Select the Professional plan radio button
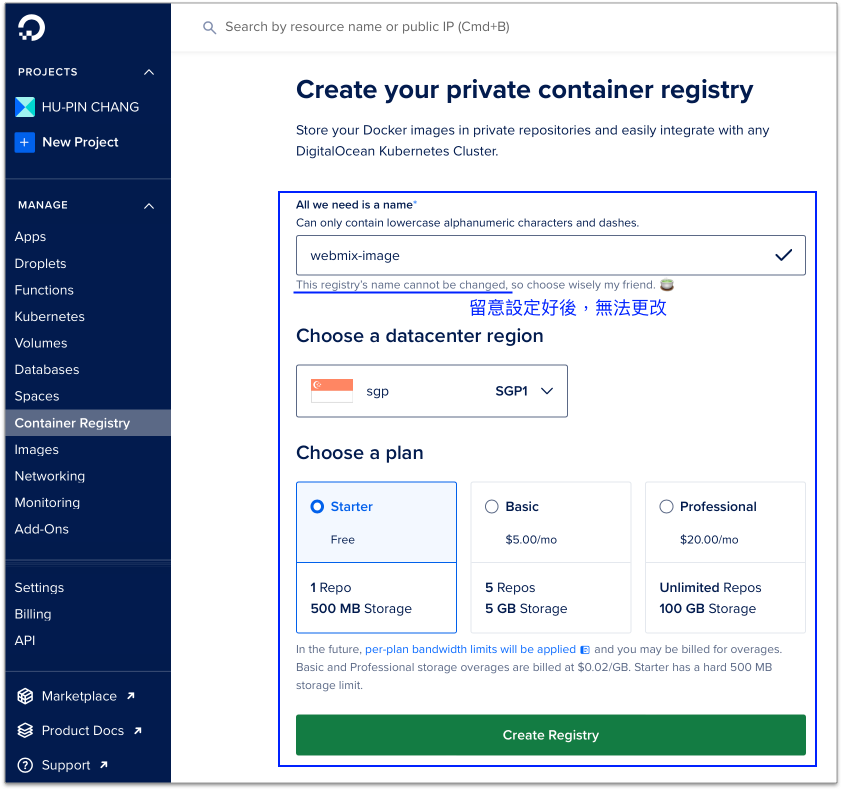Viewport: 842px width, 790px height. coord(666,506)
